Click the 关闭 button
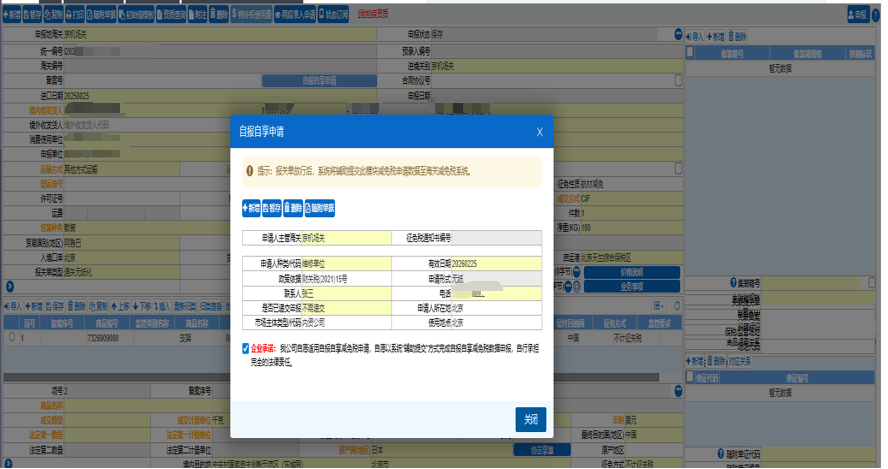Viewport: 888px width, 469px height. pyautogui.click(x=530, y=419)
